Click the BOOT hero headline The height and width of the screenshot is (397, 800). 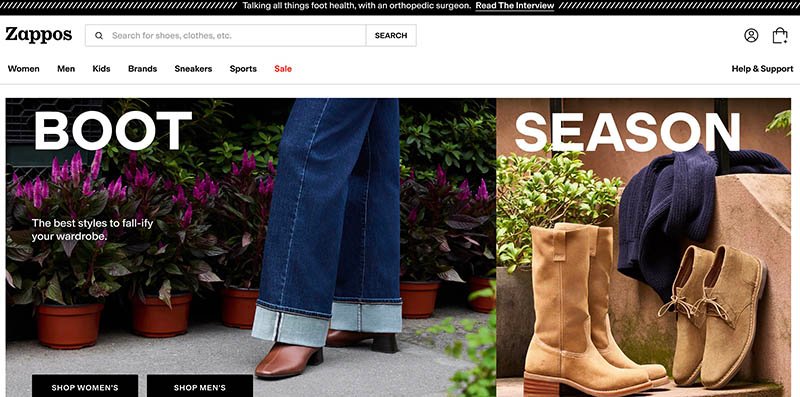click(x=113, y=131)
